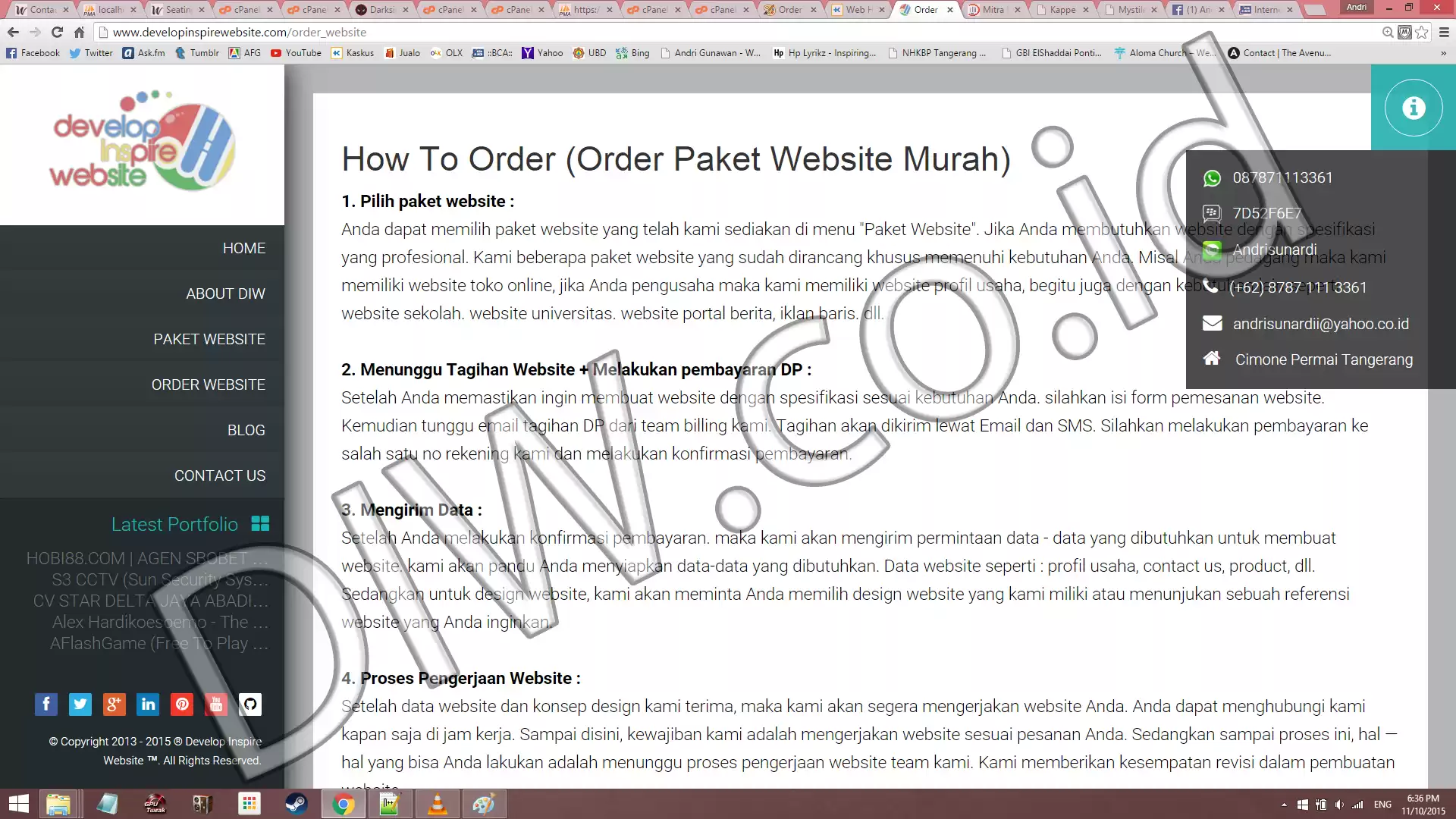1456x819 pixels.
Task: Expand the bookmarks bar overflow chevron
Action: (x=1443, y=53)
